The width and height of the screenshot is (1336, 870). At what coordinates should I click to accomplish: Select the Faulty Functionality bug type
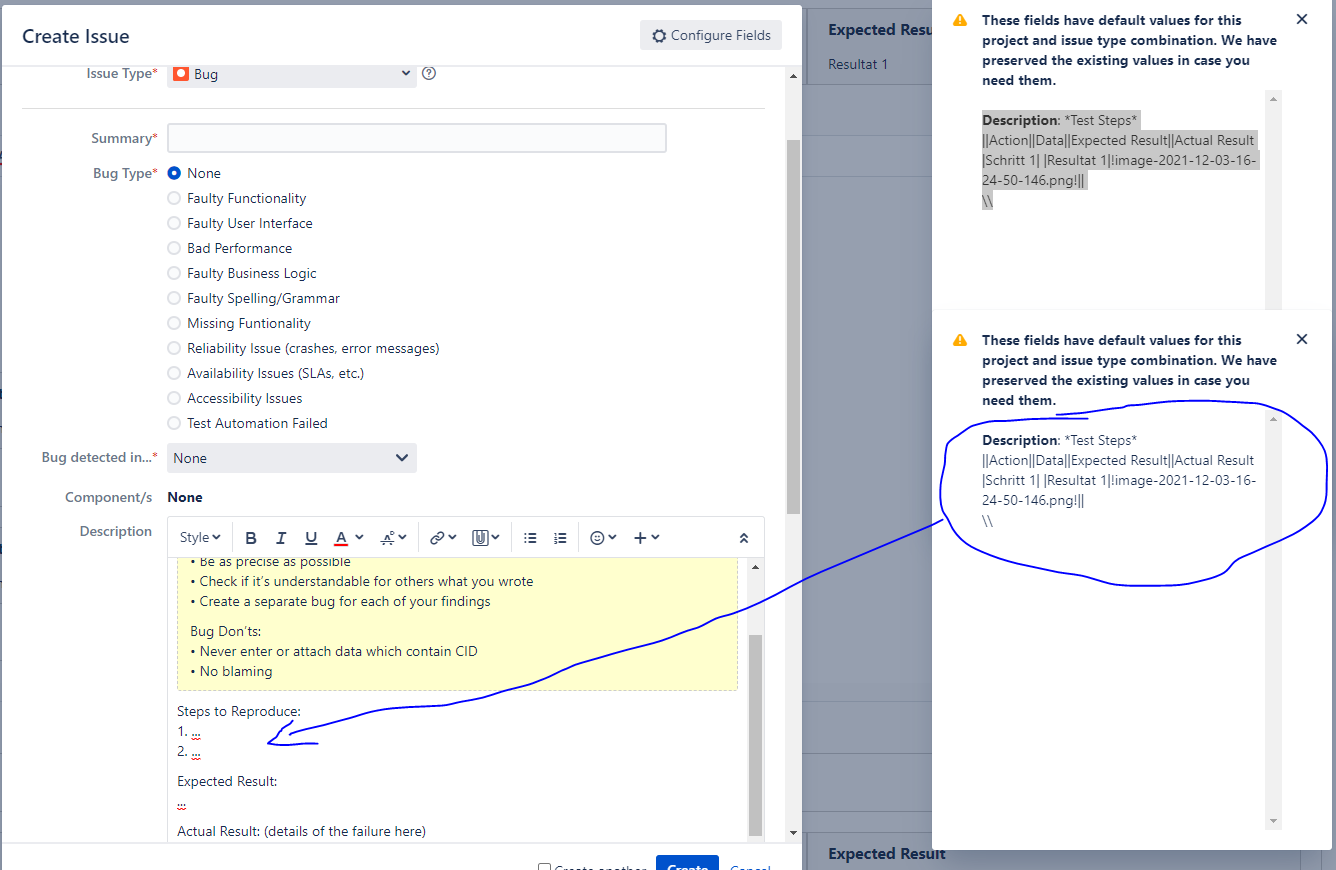[174, 198]
